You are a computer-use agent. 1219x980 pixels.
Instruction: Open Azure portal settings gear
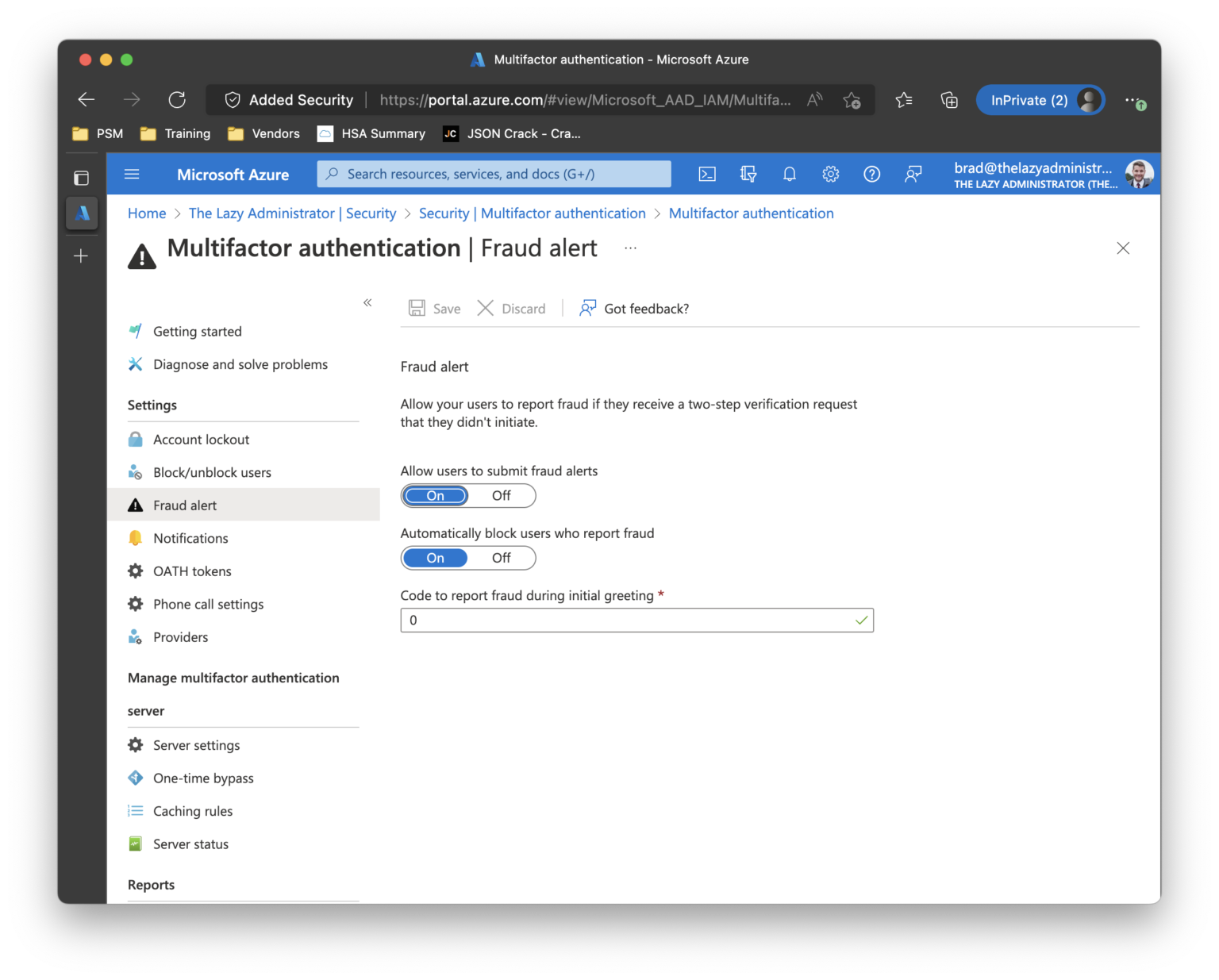831,174
